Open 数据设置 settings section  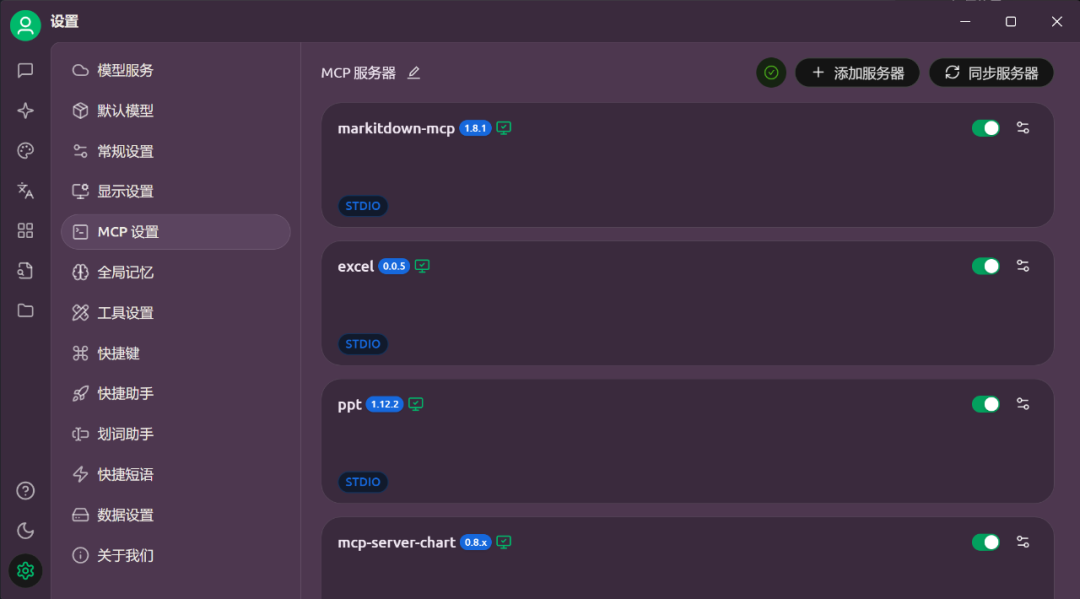[x=176, y=515]
